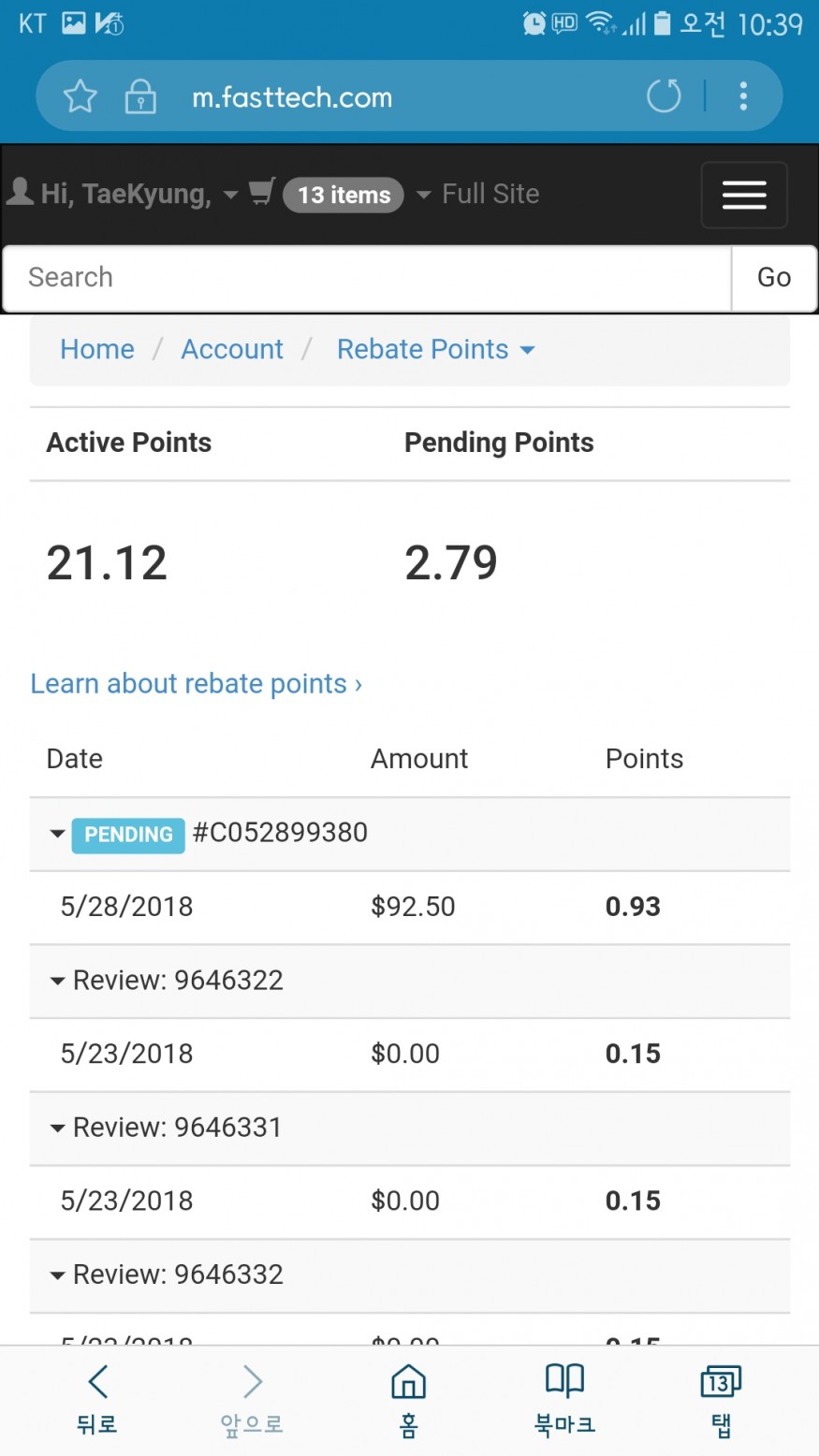Tap the shopping cart icon
819x1456 pixels.
262,193
